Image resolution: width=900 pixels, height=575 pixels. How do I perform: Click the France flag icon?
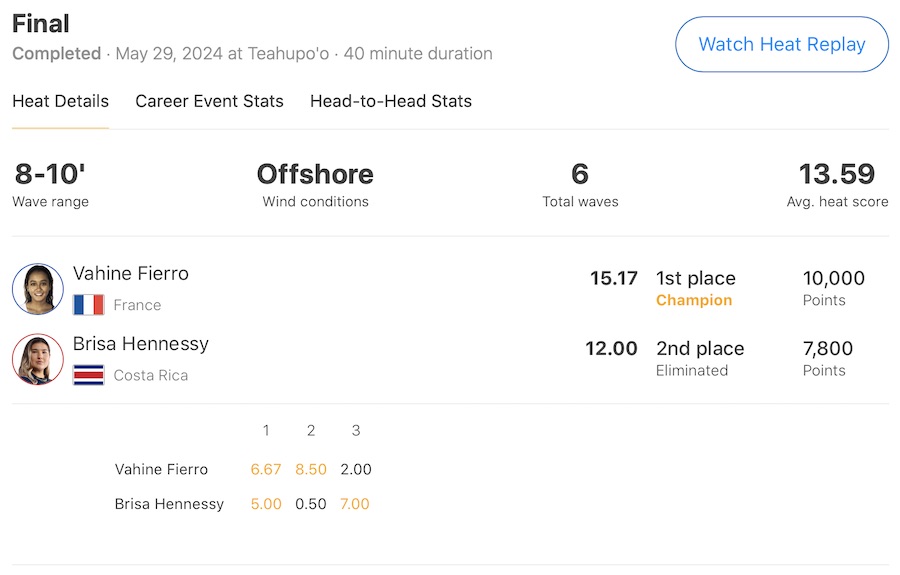click(x=89, y=305)
